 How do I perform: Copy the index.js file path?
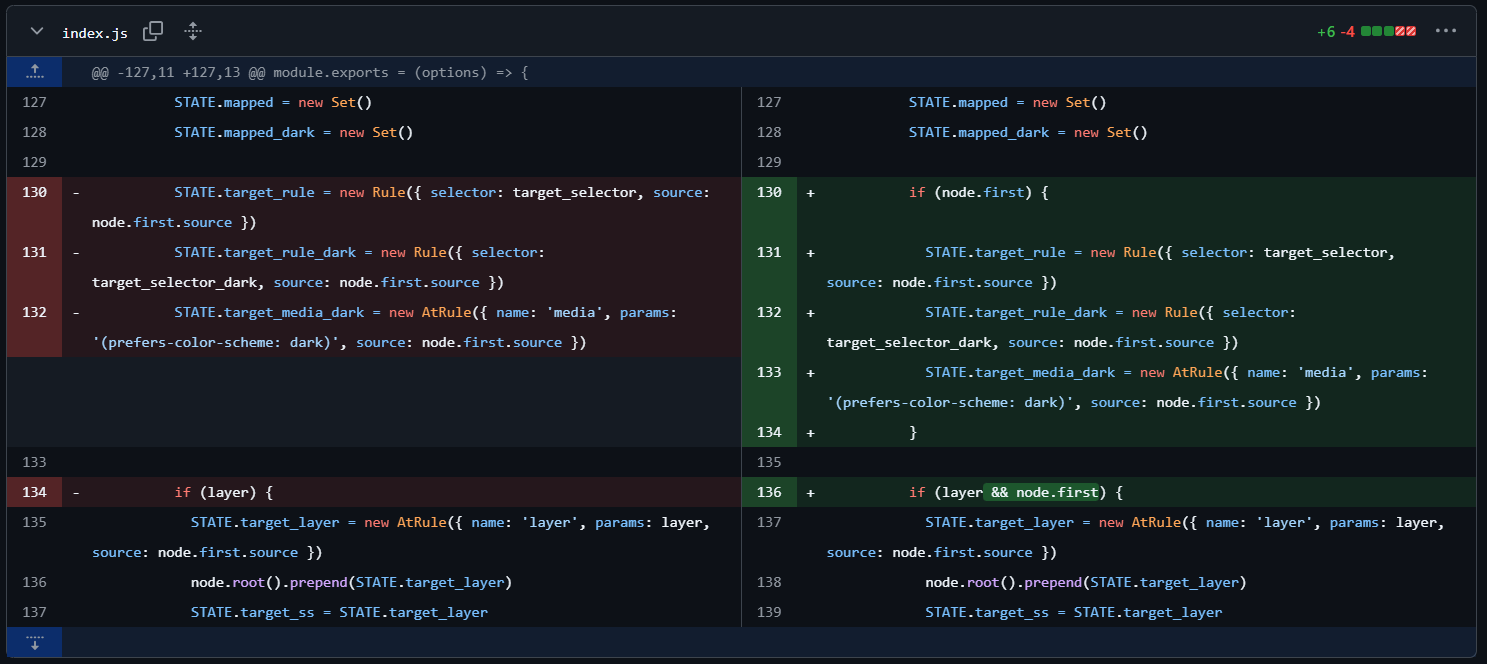click(x=153, y=31)
